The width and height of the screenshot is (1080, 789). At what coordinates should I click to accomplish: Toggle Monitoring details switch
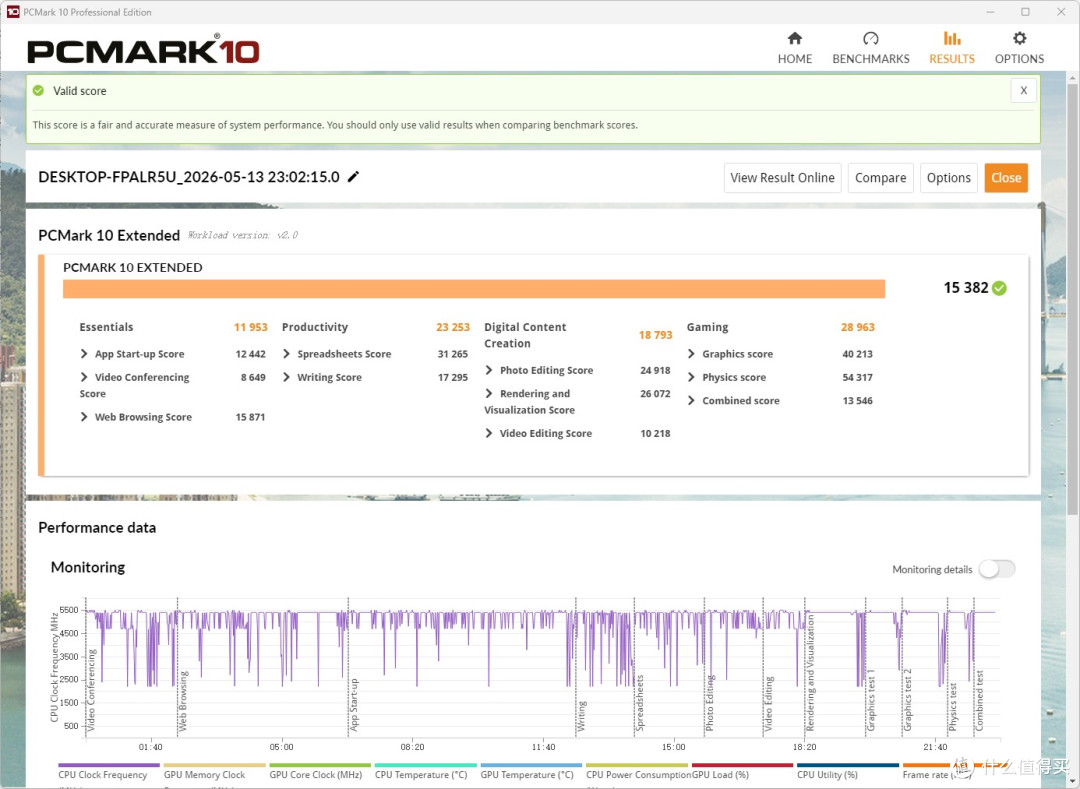tap(997, 569)
